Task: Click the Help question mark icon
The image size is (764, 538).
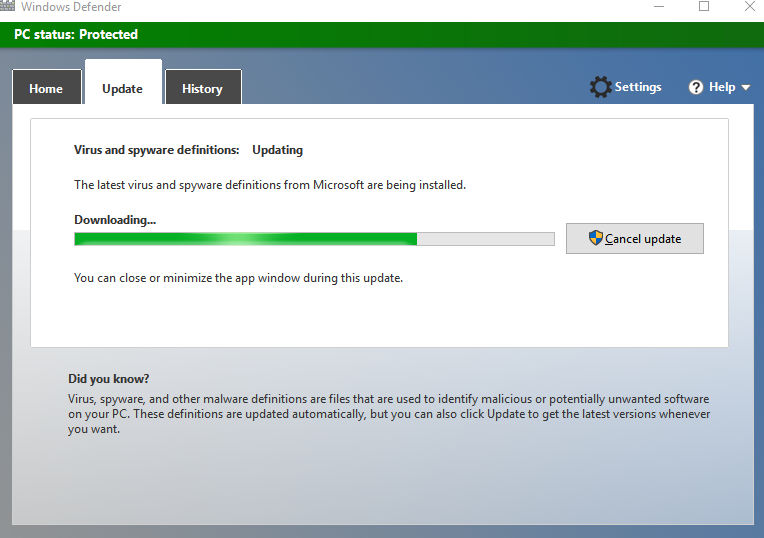Action: pyautogui.click(x=696, y=87)
